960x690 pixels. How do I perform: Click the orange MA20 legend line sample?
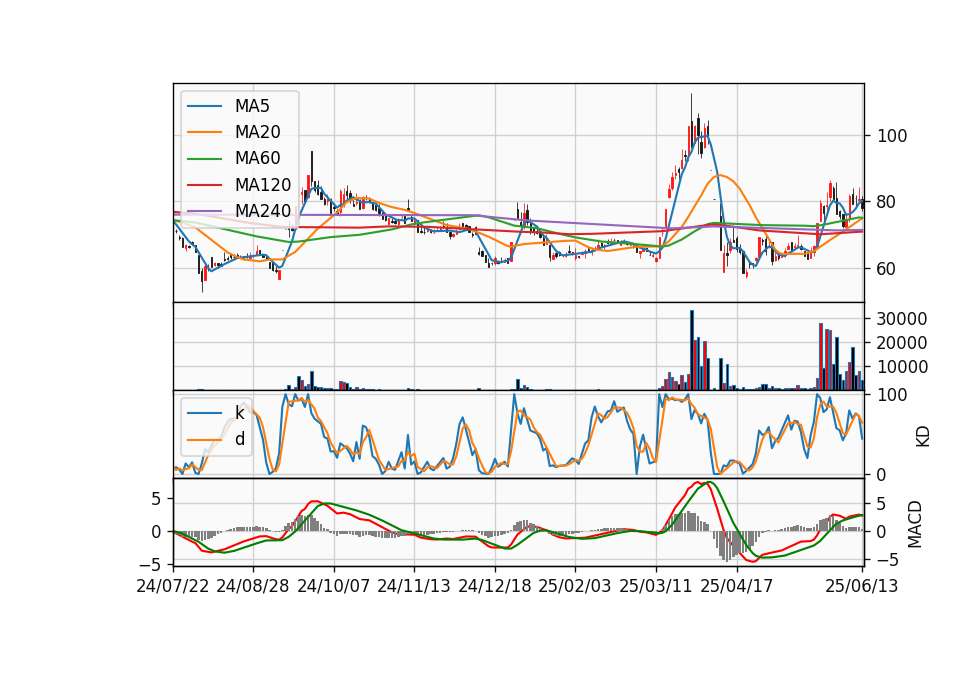pyautogui.click(x=204, y=132)
